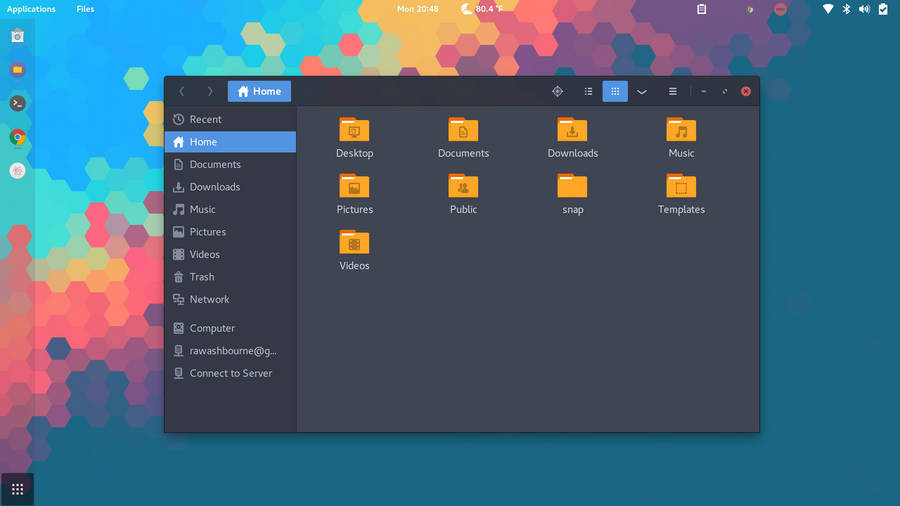This screenshot has height=506, width=900.
Task: Click the Home path bar button
Action: pyautogui.click(x=259, y=91)
